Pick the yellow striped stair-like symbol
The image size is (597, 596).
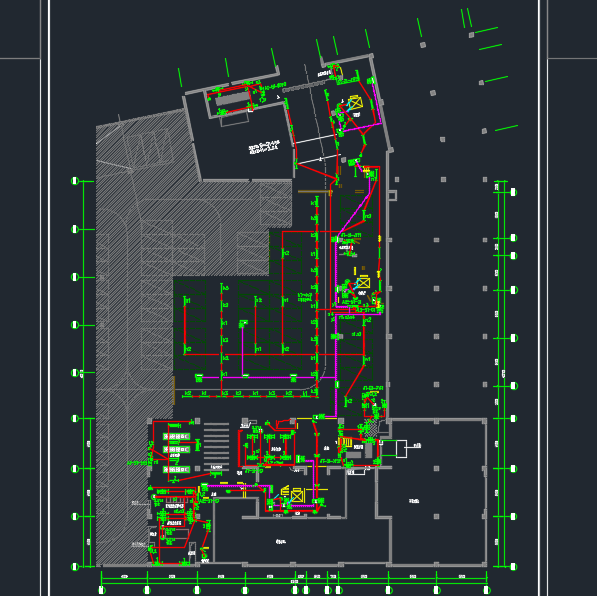[346, 443]
